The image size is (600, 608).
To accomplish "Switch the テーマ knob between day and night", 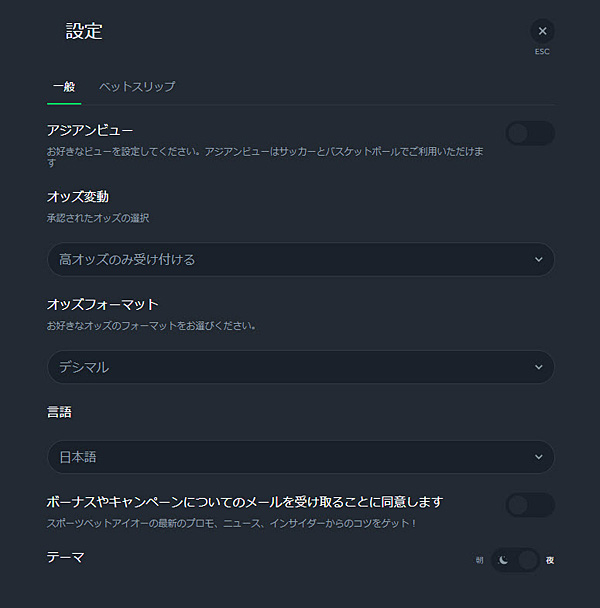I will [x=527, y=560].
